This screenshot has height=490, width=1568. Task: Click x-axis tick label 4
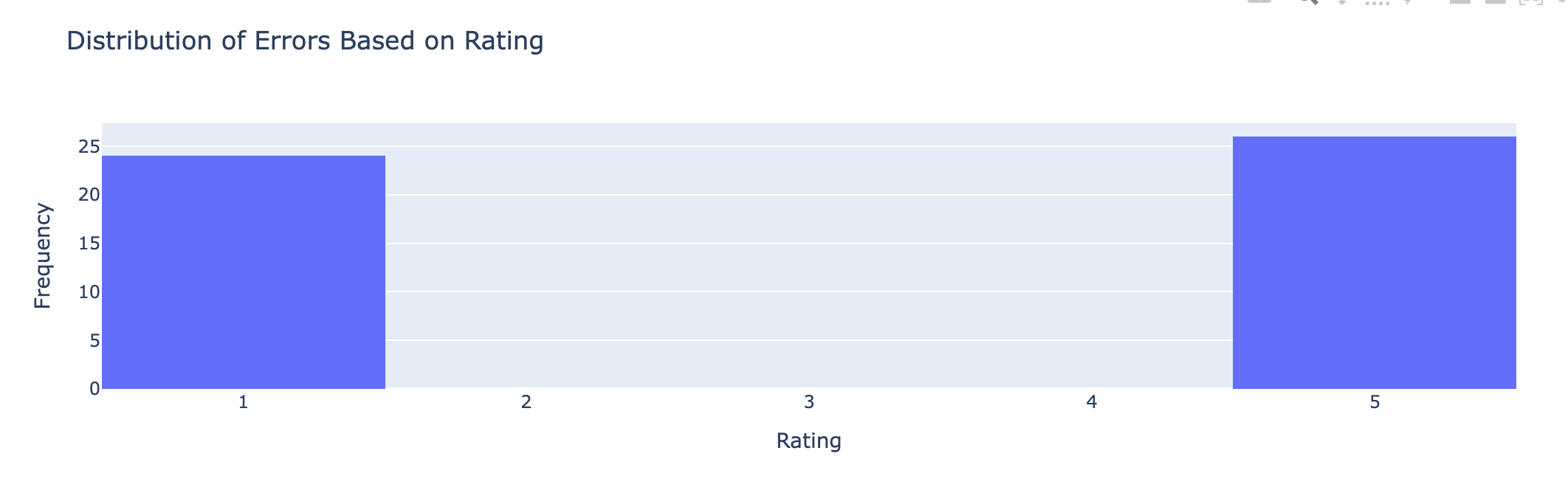pos(1091,402)
